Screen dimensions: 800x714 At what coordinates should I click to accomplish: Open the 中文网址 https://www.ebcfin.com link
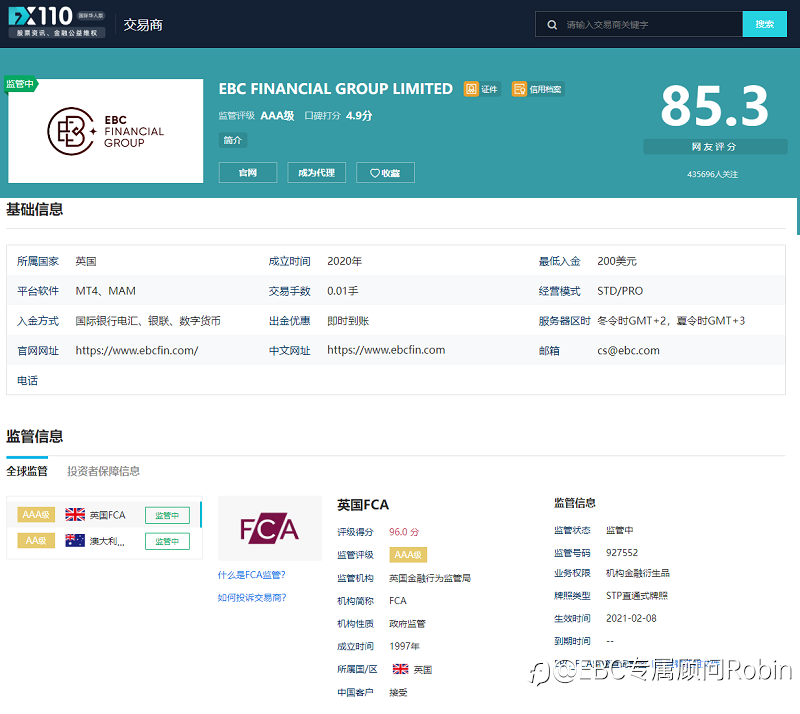click(386, 350)
